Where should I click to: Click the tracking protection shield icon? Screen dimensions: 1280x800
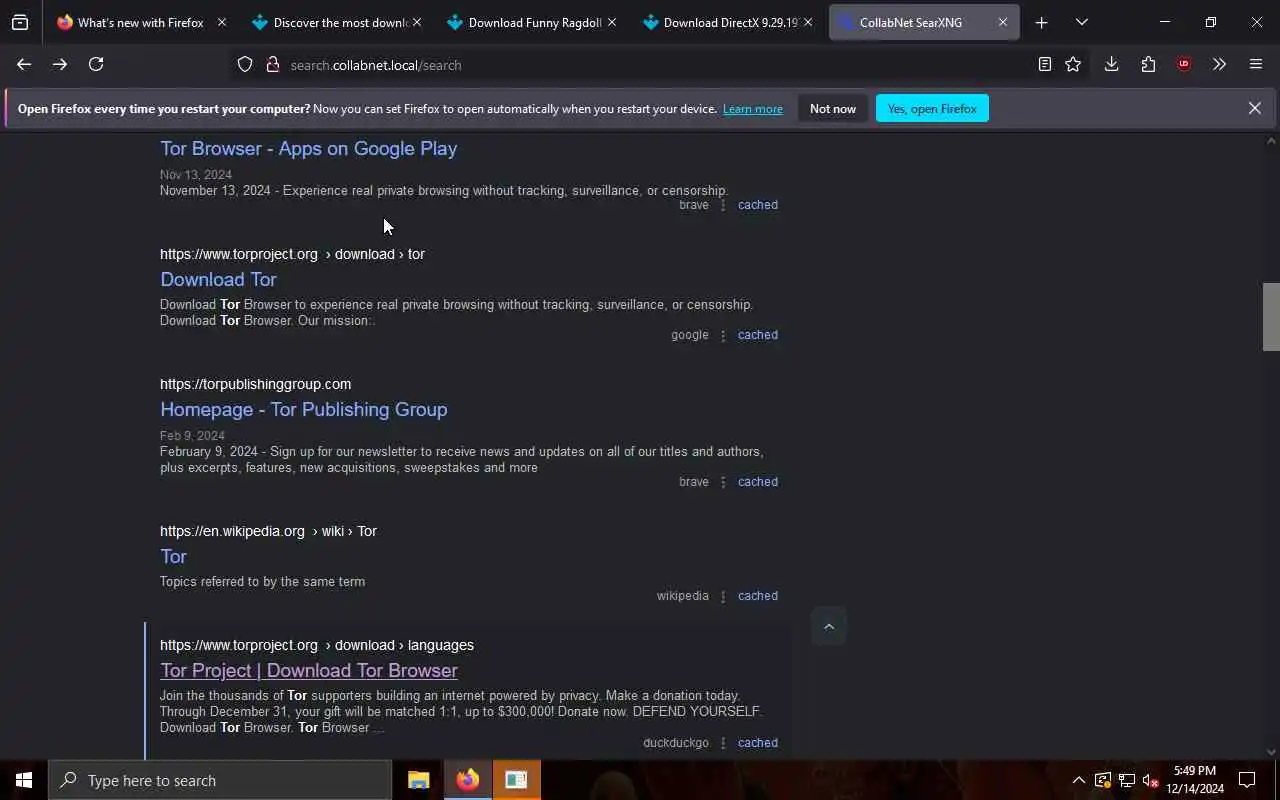(245, 64)
